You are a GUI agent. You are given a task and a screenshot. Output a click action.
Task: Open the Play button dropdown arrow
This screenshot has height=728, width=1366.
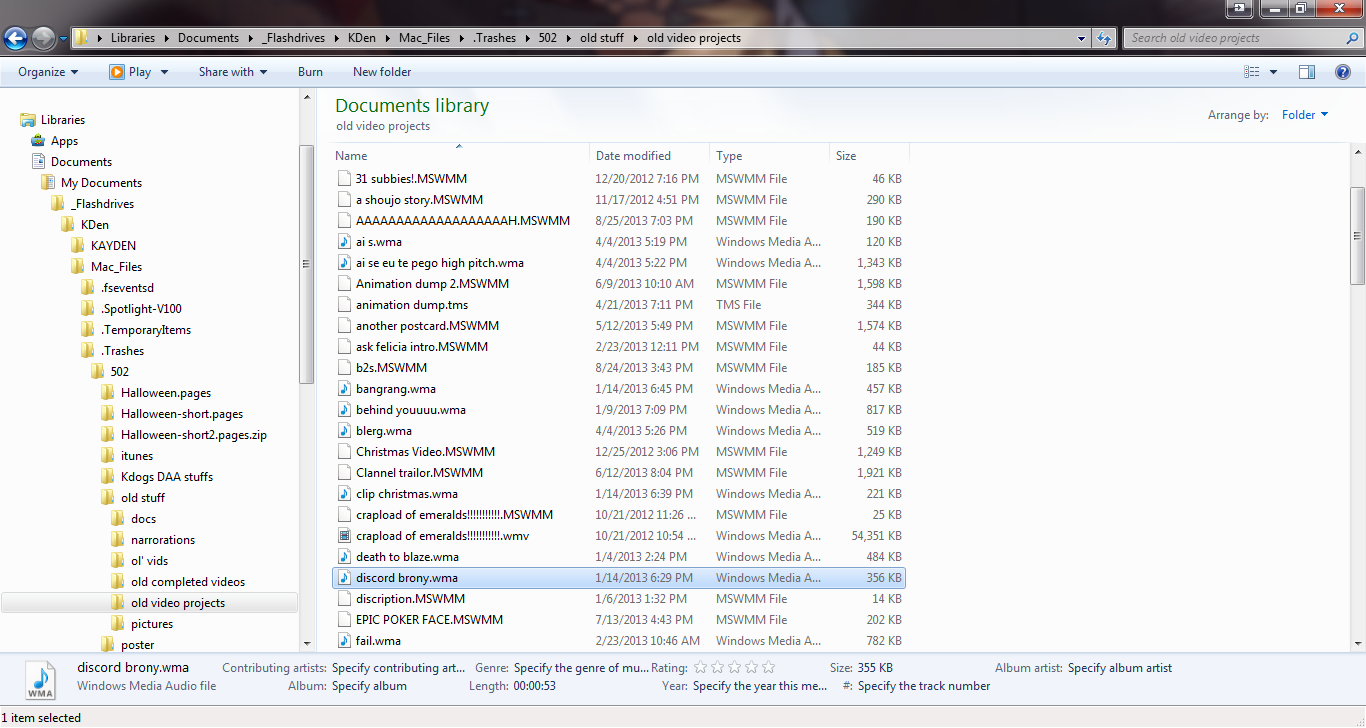164,72
